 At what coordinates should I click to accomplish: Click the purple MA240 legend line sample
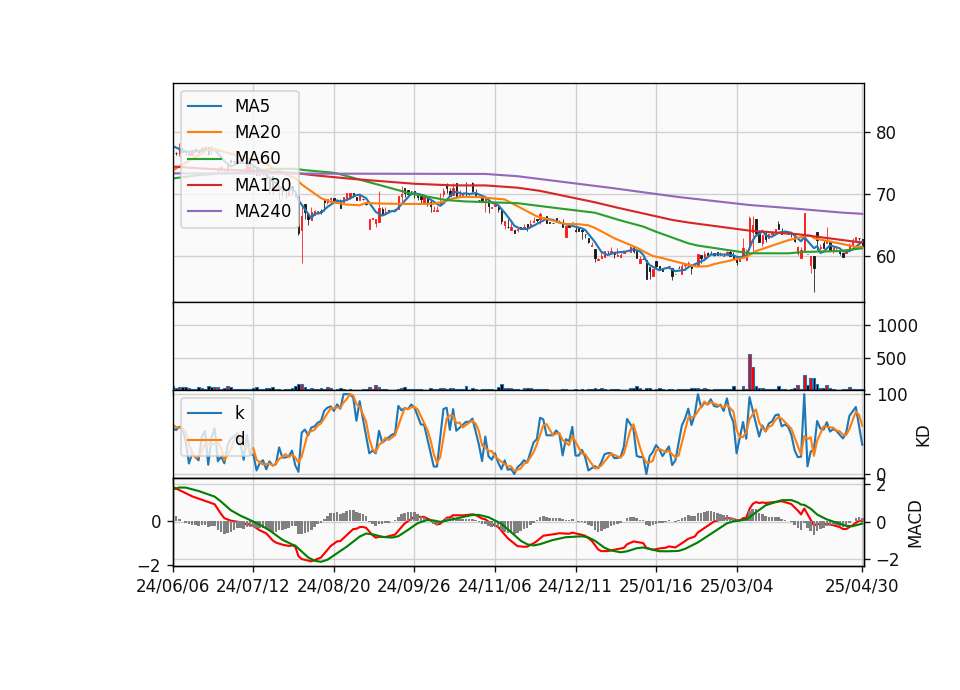tap(204, 211)
